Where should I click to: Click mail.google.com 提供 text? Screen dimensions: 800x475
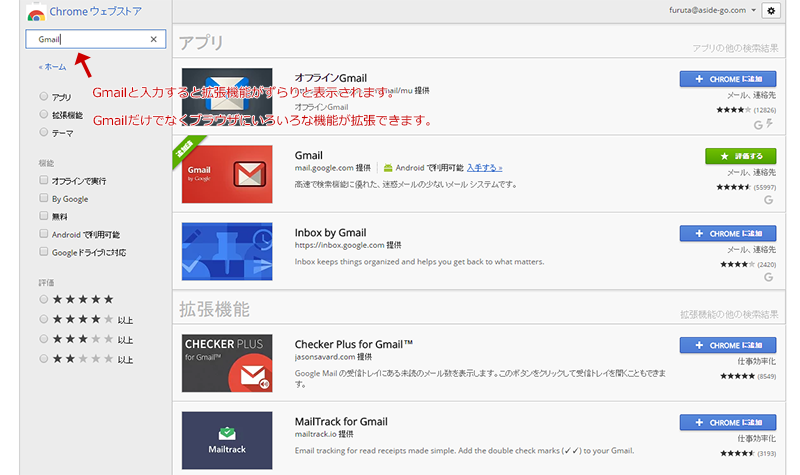333,168
